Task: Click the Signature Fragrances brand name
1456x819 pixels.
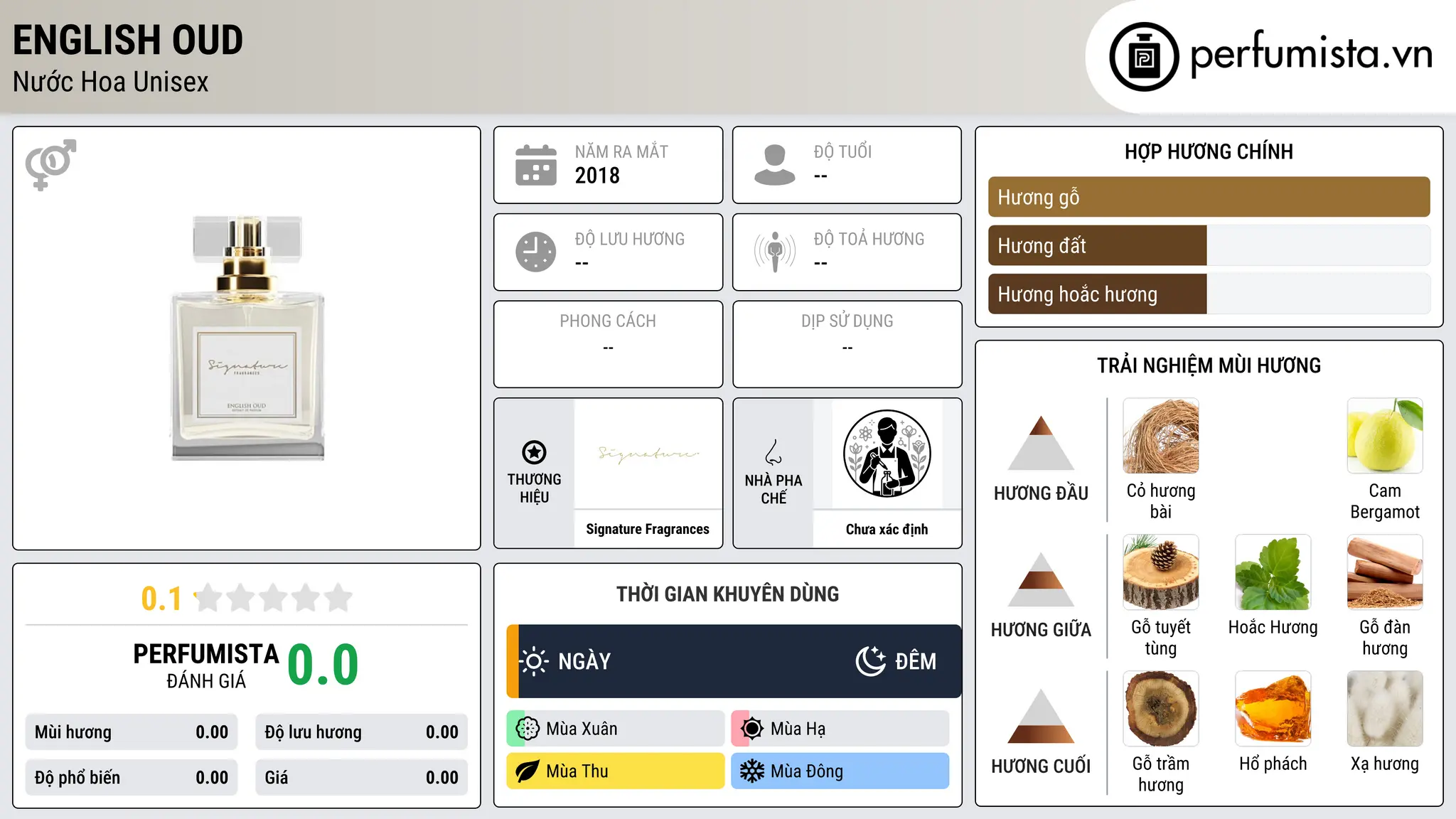Action: [648, 529]
